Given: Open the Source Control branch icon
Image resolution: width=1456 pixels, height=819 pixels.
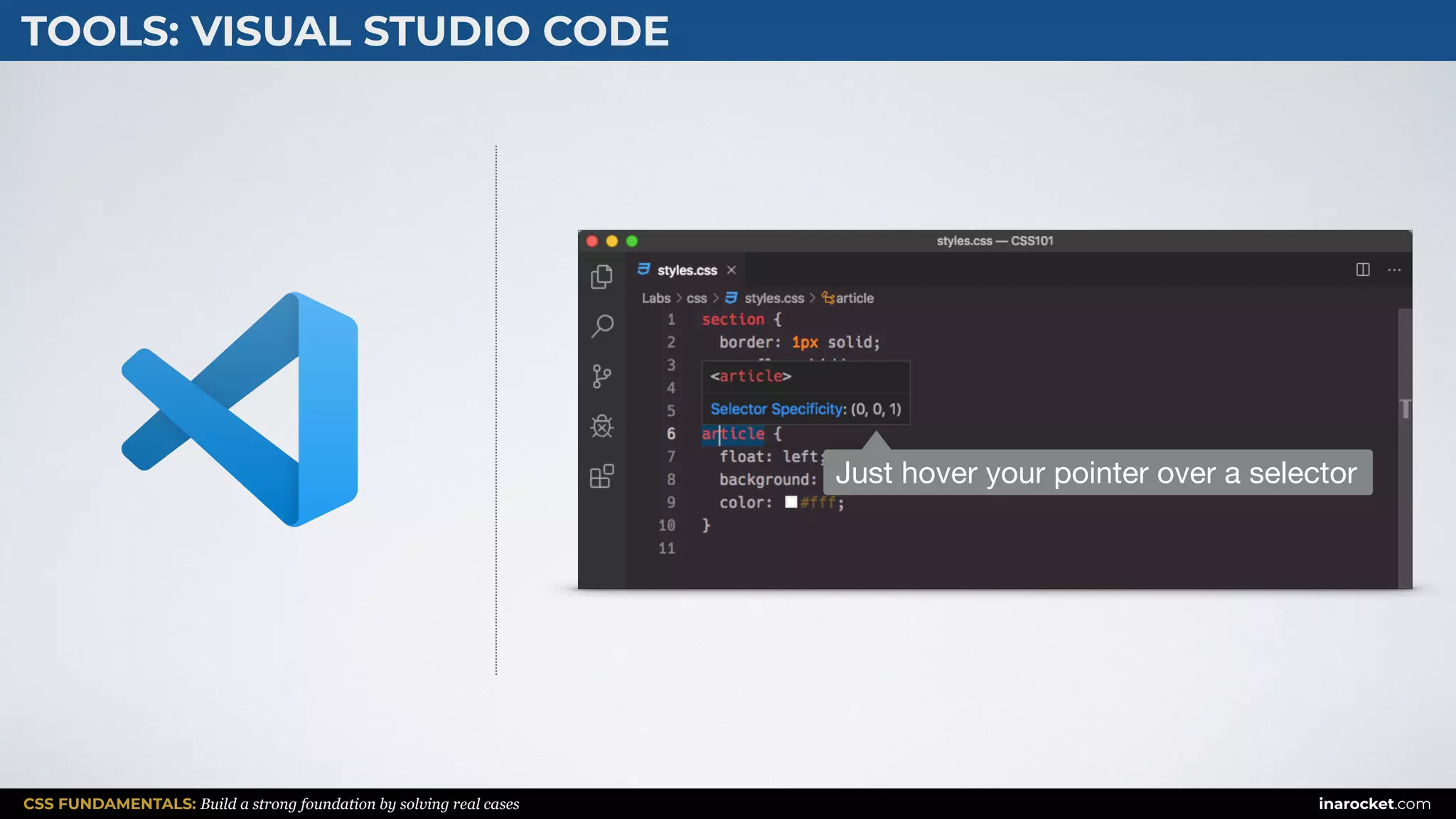Looking at the screenshot, I should [x=601, y=376].
